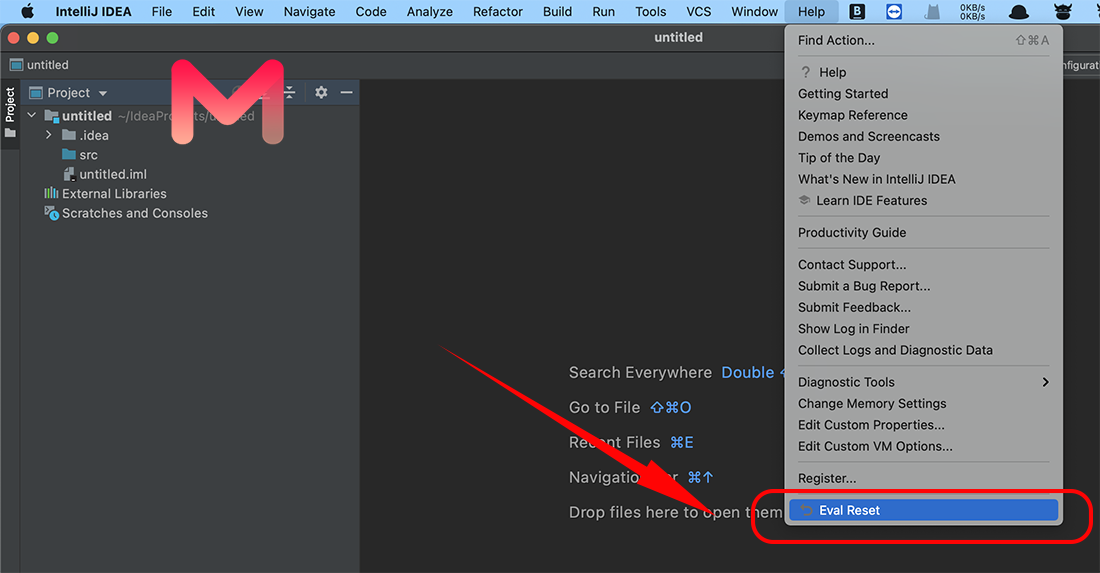Select Edit Custom Properties...

coord(923,425)
